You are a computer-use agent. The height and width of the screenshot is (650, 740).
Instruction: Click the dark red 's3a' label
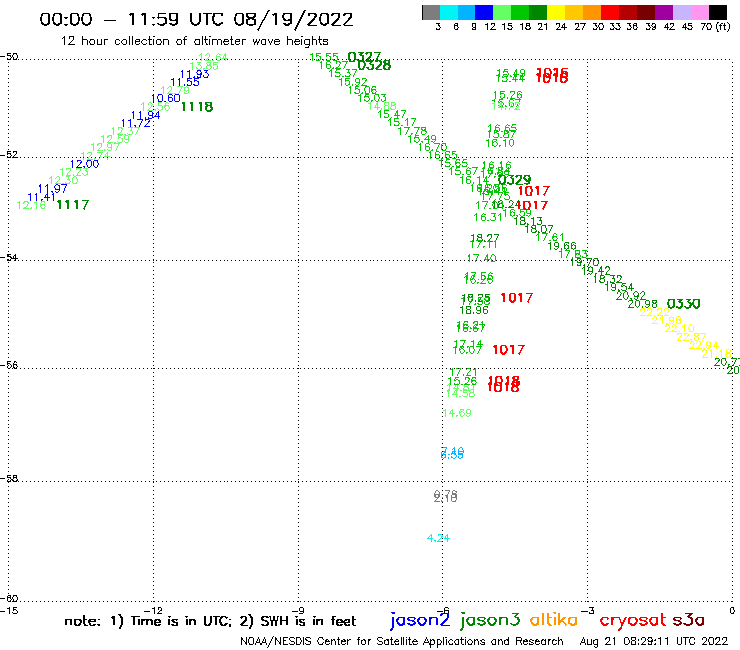pos(688,620)
